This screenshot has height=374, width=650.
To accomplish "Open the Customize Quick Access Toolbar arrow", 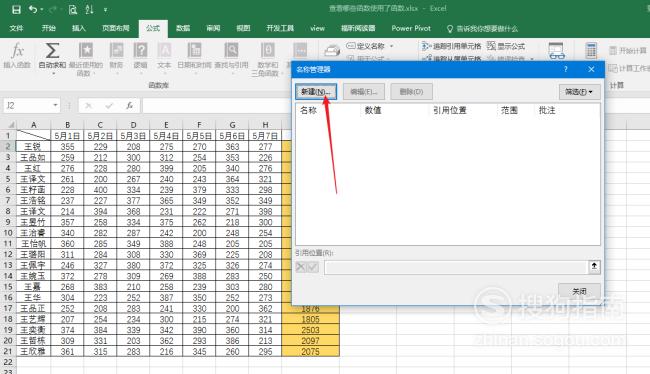I will point(105,10).
